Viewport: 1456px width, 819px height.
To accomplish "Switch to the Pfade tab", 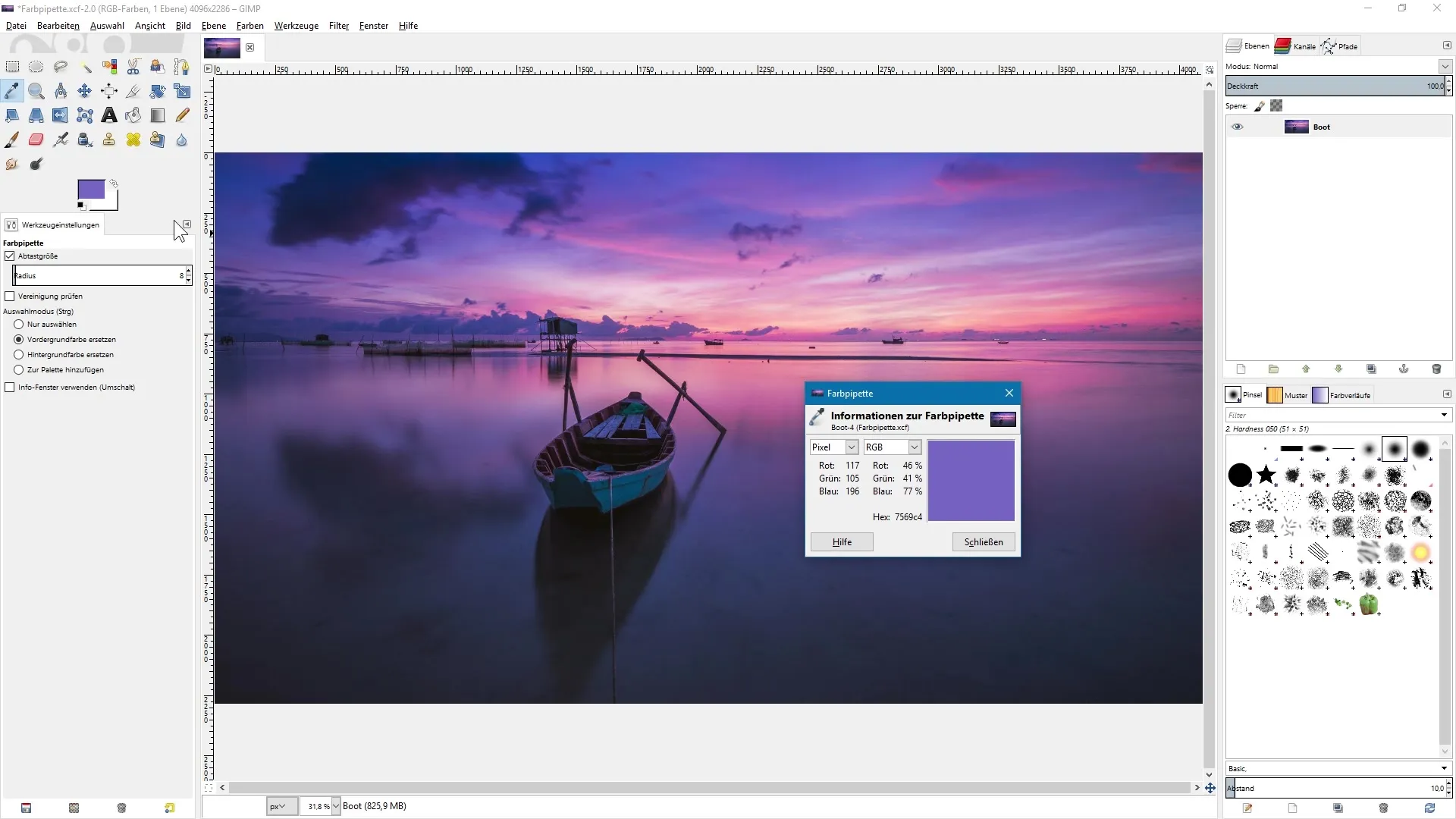I will click(1341, 46).
